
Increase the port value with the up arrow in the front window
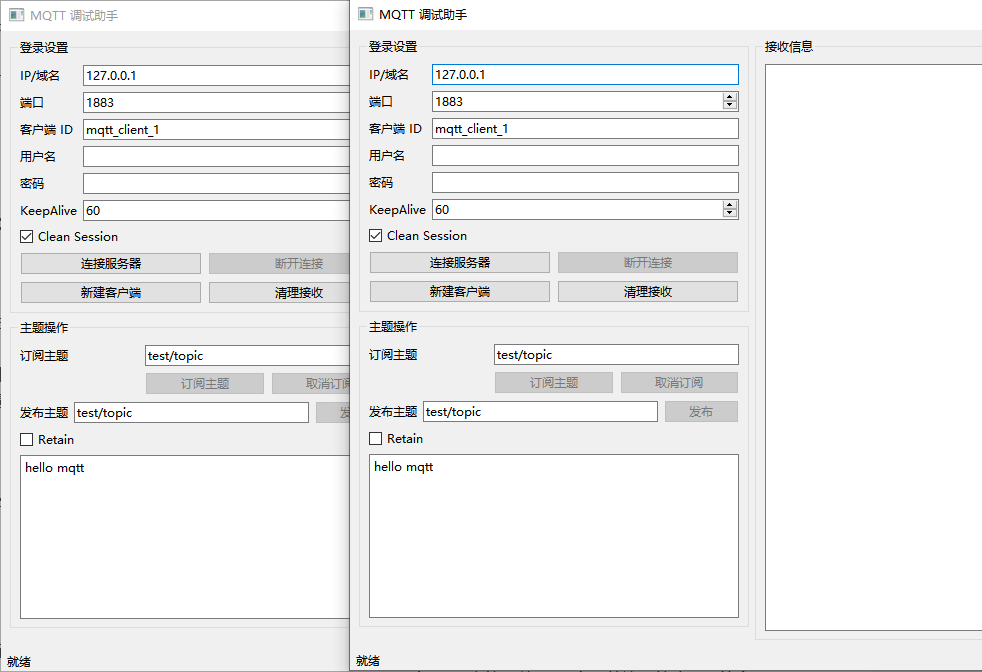click(x=730, y=97)
